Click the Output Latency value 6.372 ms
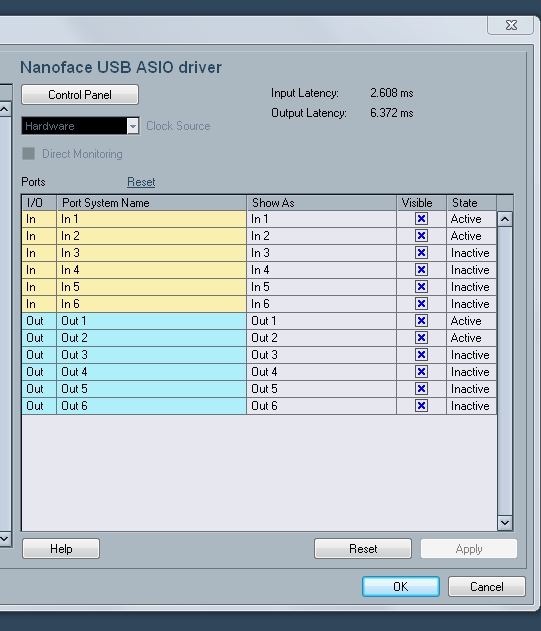 (392, 113)
